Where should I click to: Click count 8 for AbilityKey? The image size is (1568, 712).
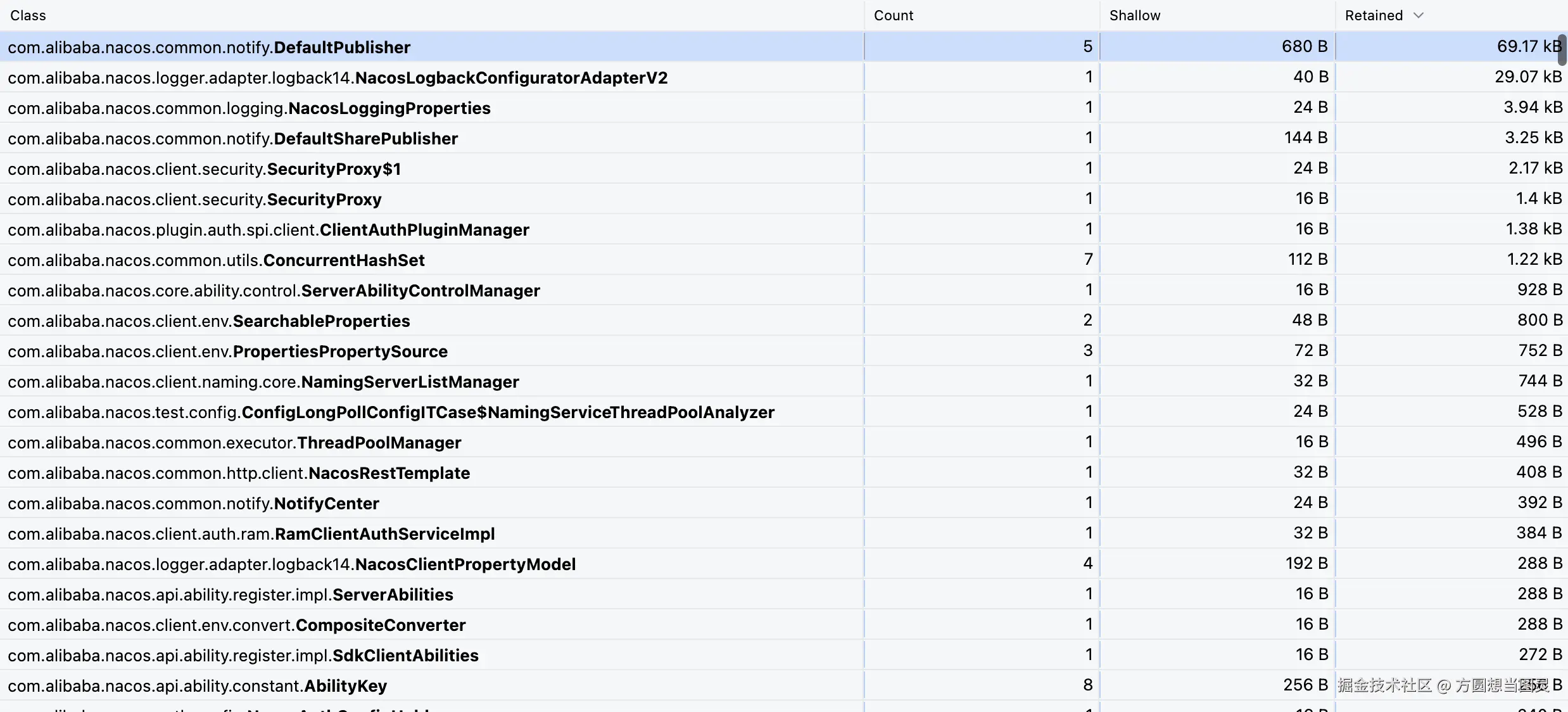(x=1088, y=685)
